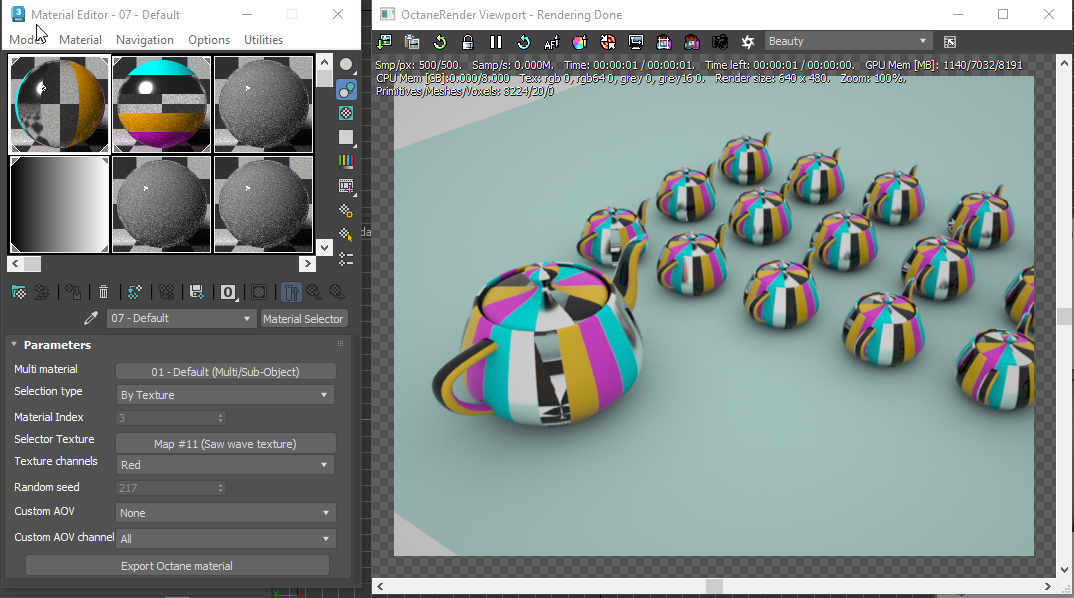Click the Material Selector type button
The height and width of the screenshot is (598, 1074).
[x=303, y=319]
